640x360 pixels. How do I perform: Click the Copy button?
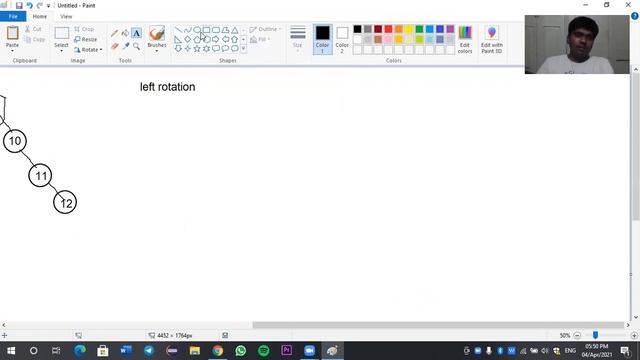point(34,40)
